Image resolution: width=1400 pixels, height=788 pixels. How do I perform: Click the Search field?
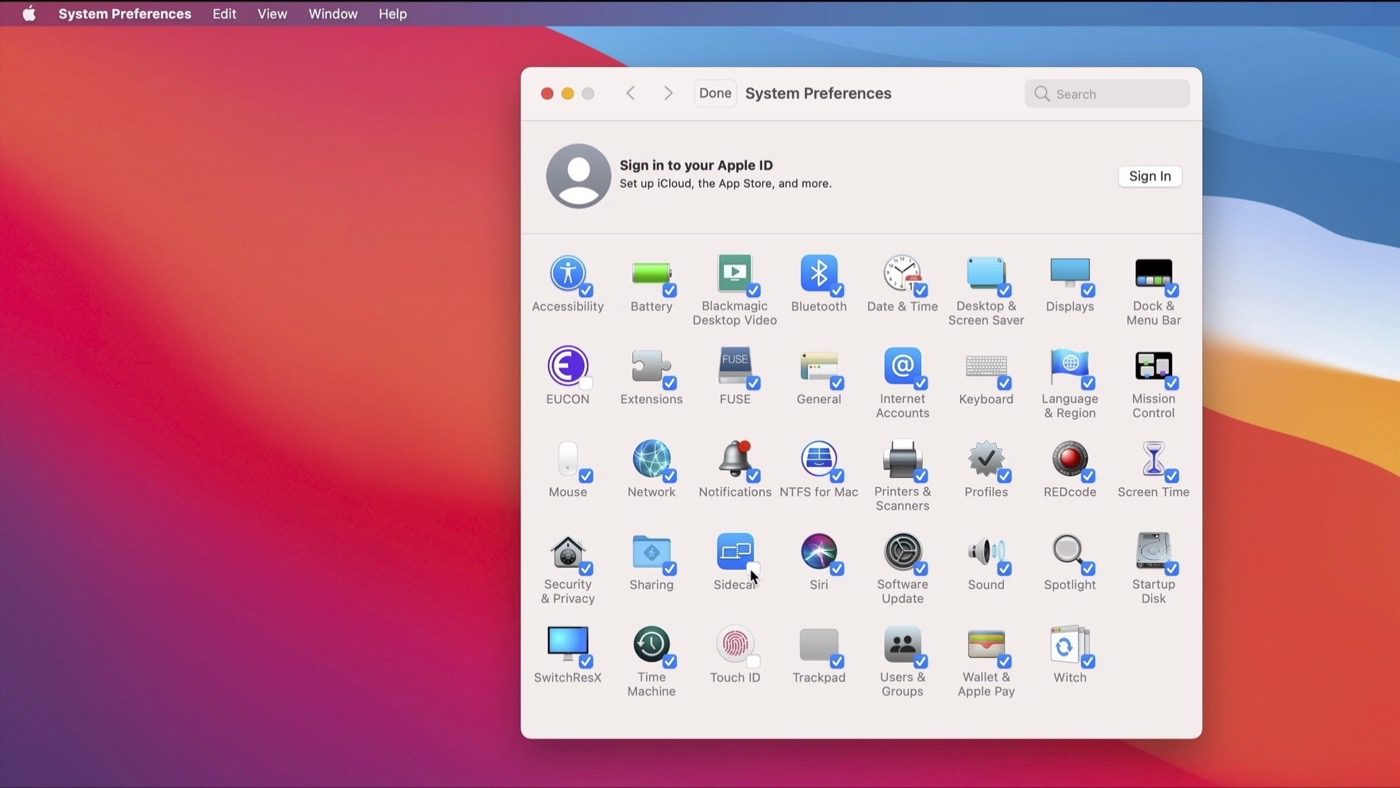(x=1107, y=94)
